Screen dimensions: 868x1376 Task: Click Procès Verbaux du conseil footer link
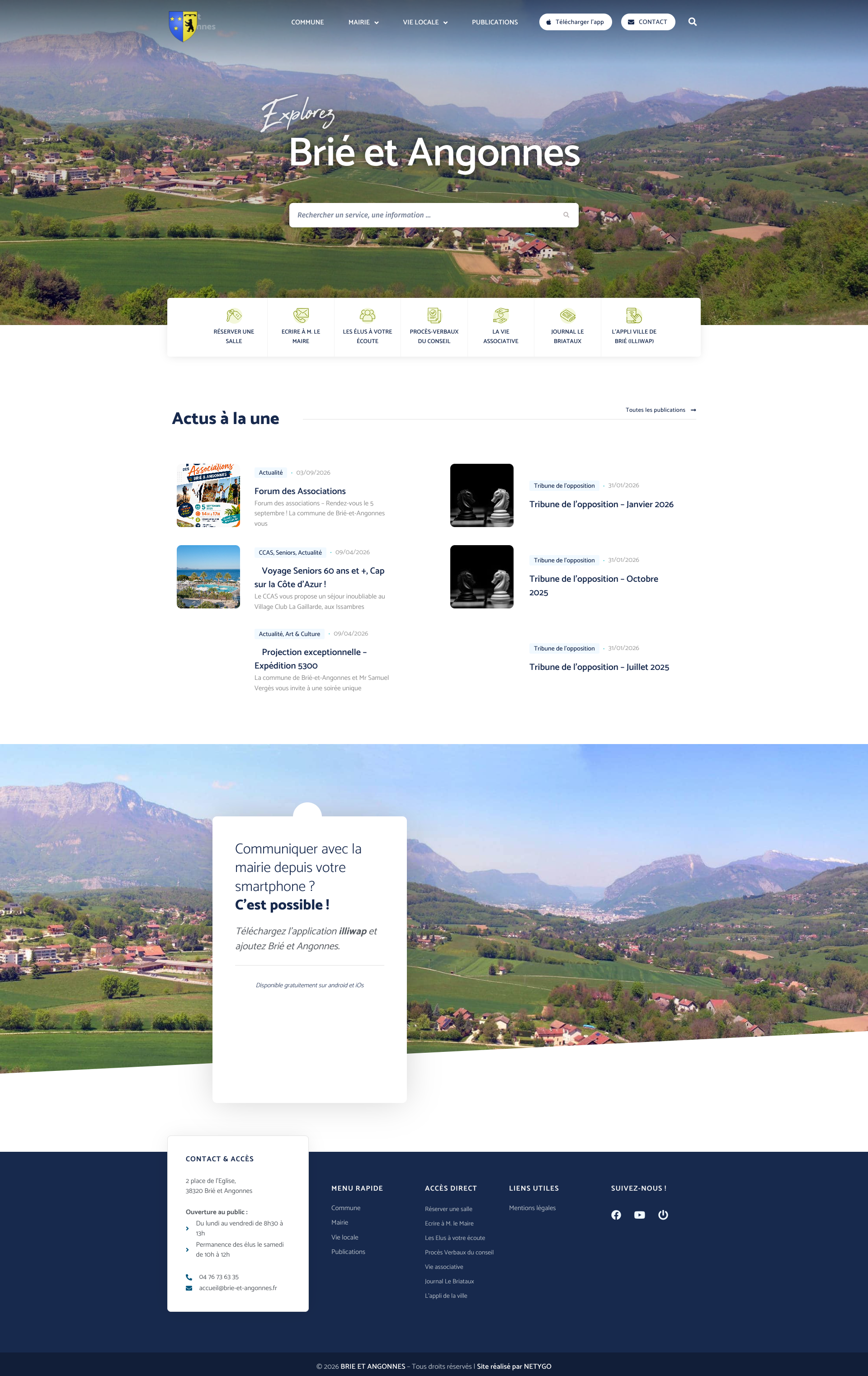pos(459,1252)
